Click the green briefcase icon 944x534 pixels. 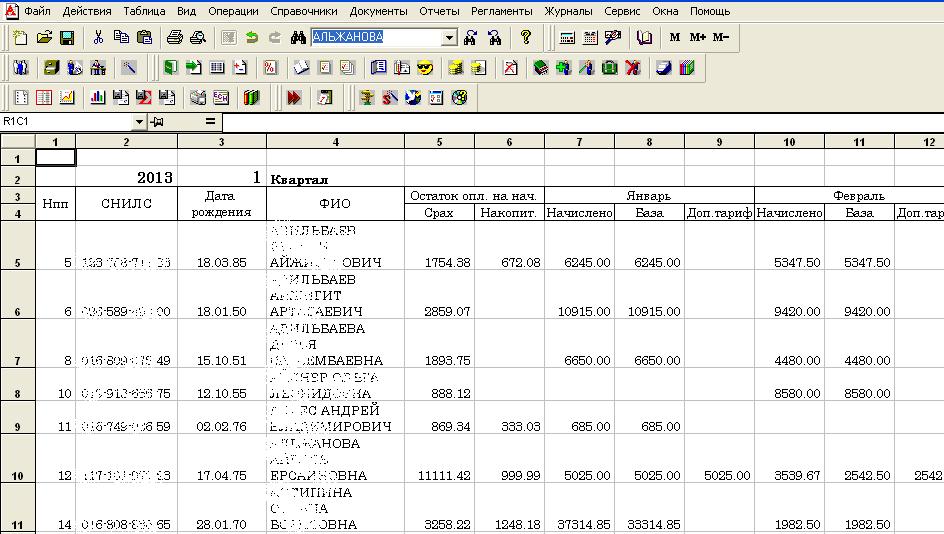(609, 67)
